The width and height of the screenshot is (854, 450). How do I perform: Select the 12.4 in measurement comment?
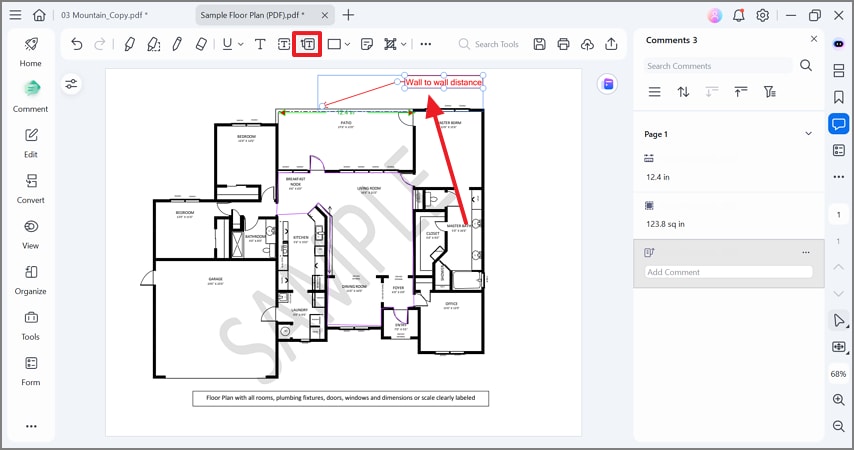pyautogui.click(x=728, y=168)
